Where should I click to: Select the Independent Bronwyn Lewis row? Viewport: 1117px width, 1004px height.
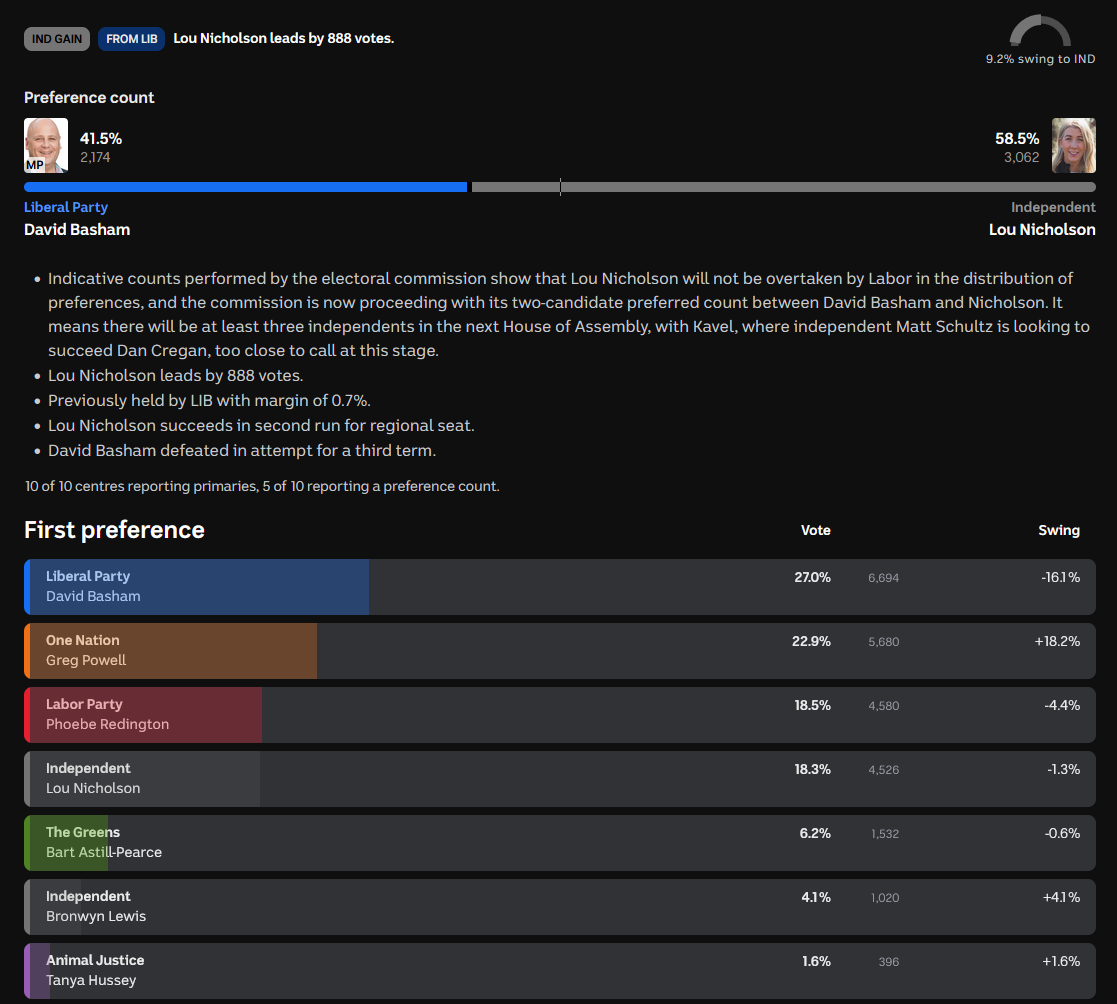[560, 907]
